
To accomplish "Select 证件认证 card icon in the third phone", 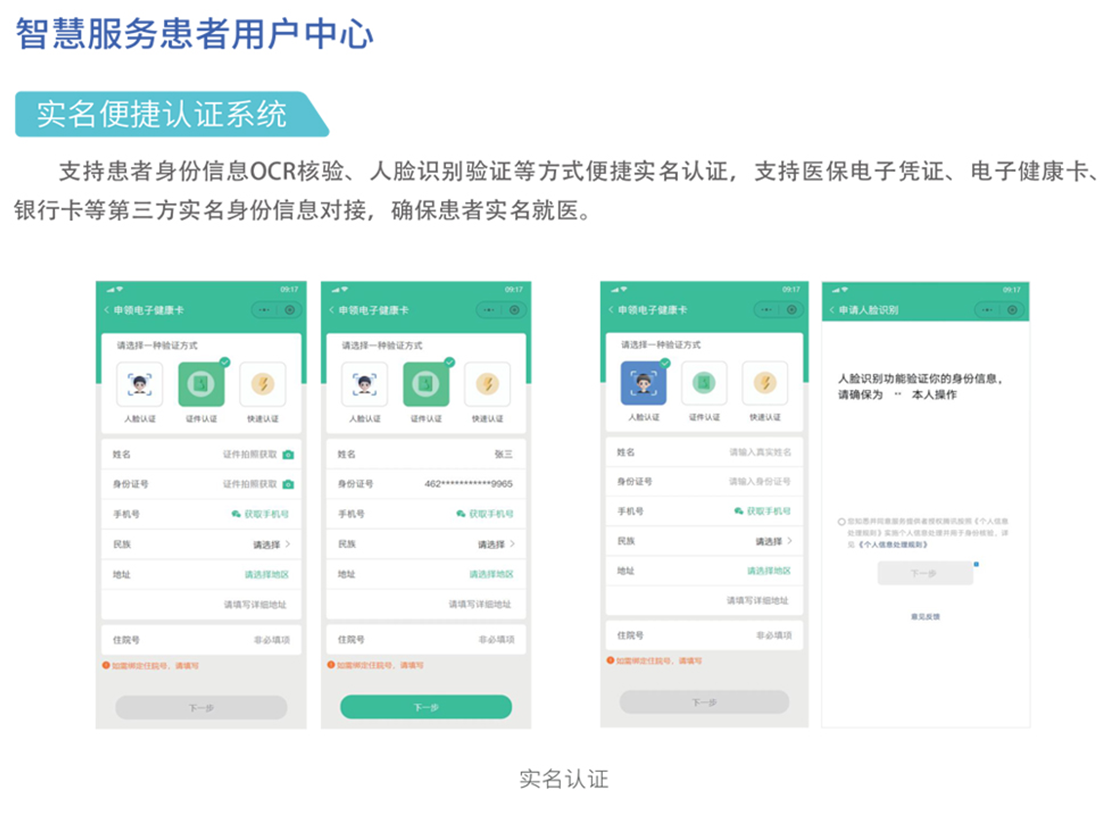I will point(704,384).
